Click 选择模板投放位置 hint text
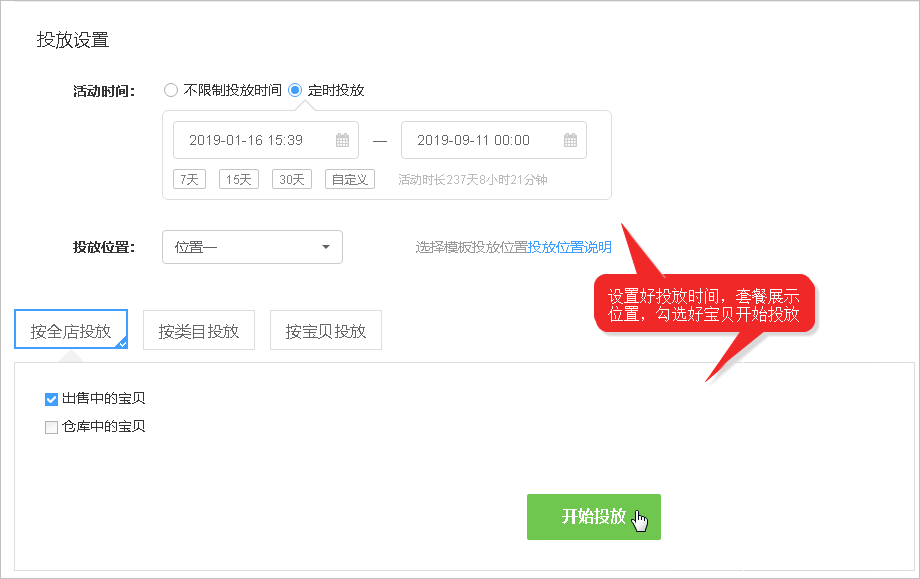Image resolution: width=920 pixels, height=579 pixels. (472, 247)
